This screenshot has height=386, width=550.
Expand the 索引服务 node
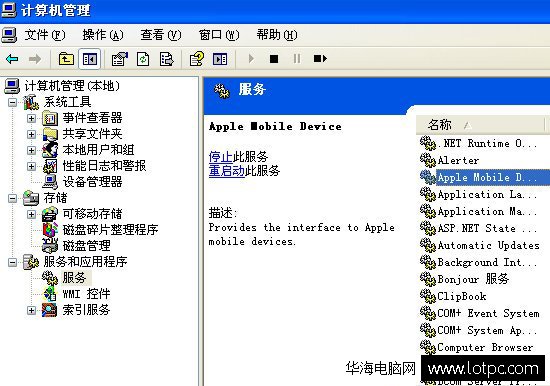(x=31, y=310)
